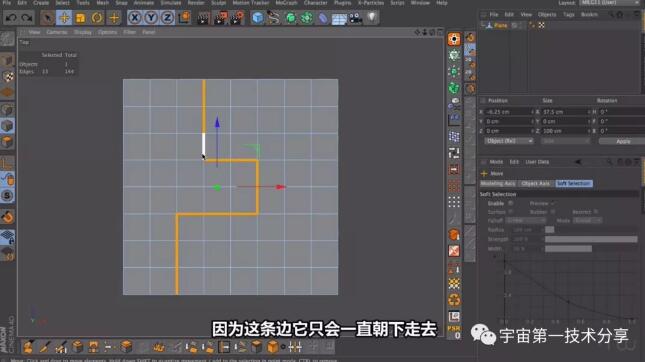
Task: Enable the Soft Selection checkbox
Action: pos(510,203)
